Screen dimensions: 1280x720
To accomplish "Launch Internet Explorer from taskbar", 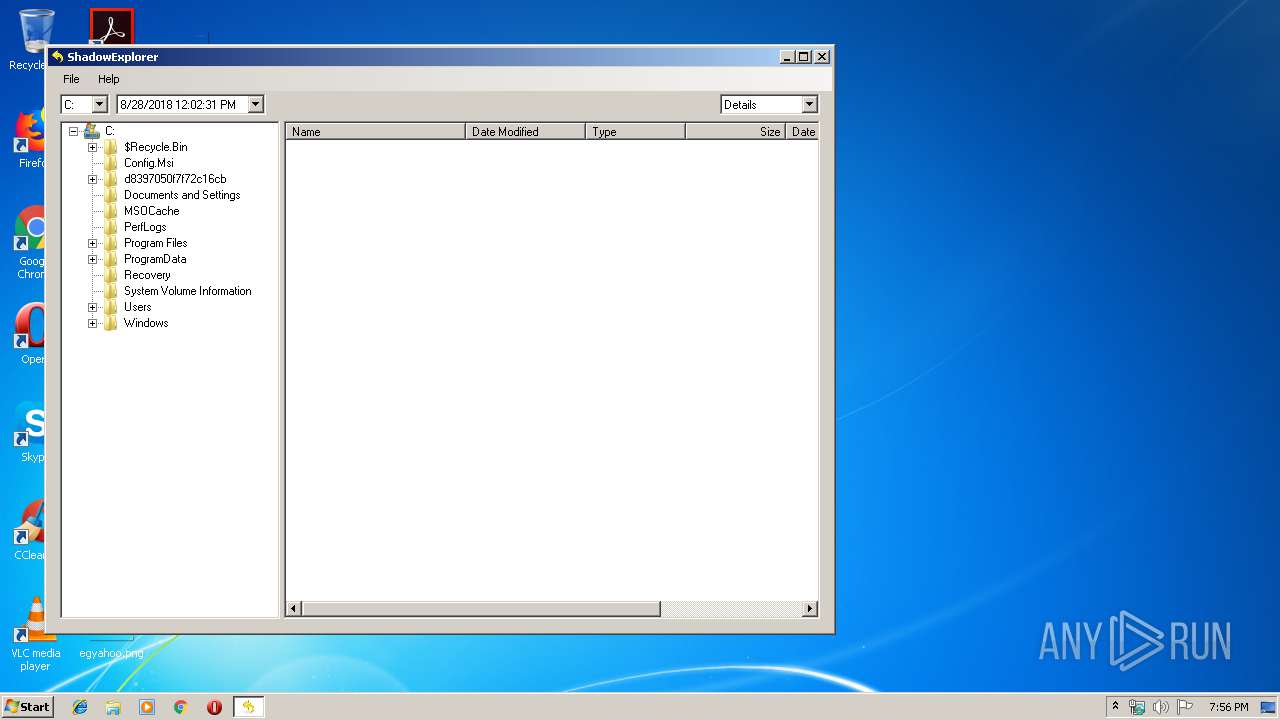I will 80,707.
